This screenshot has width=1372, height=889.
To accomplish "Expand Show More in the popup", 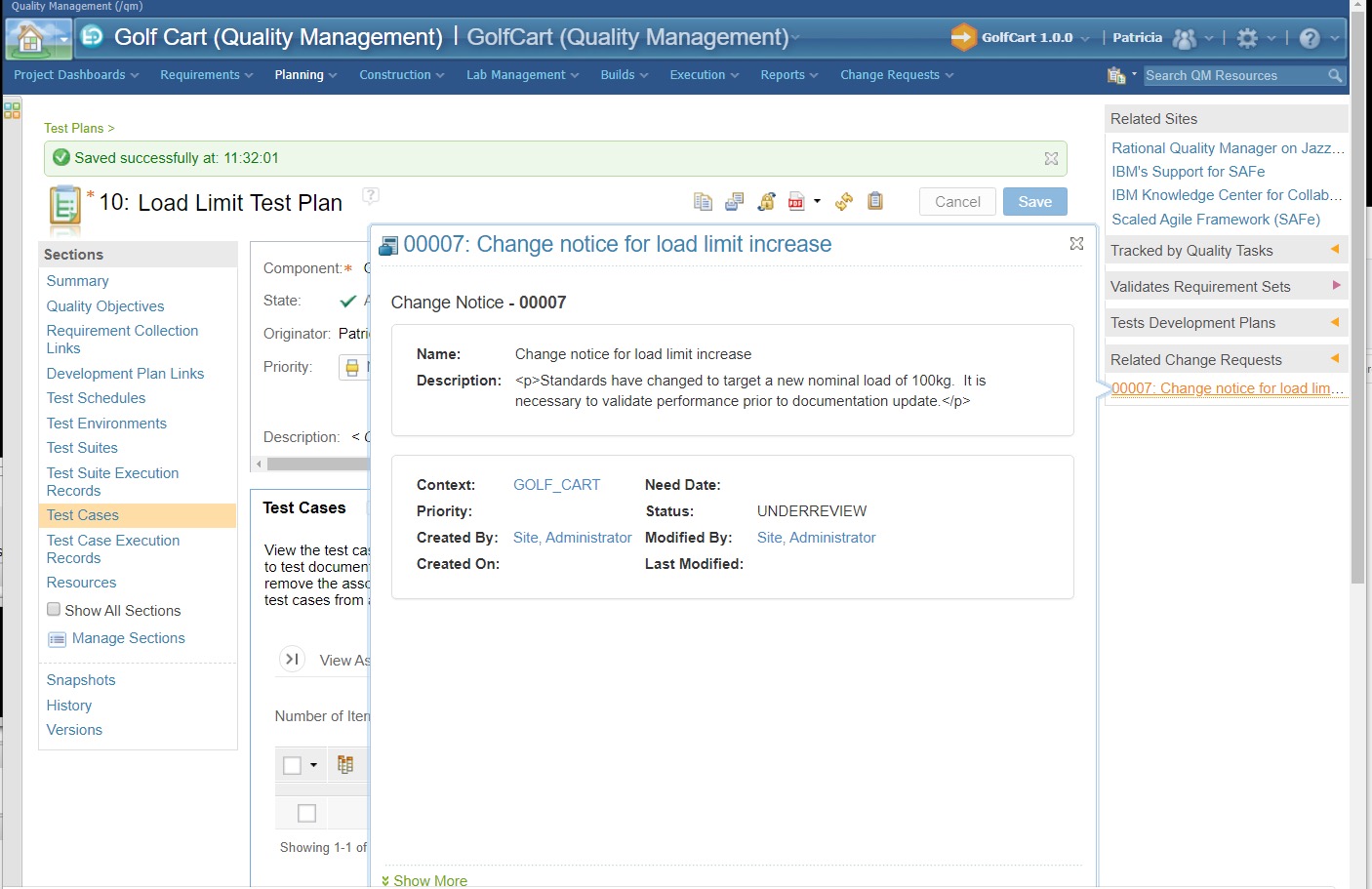I will pos(424,880).
